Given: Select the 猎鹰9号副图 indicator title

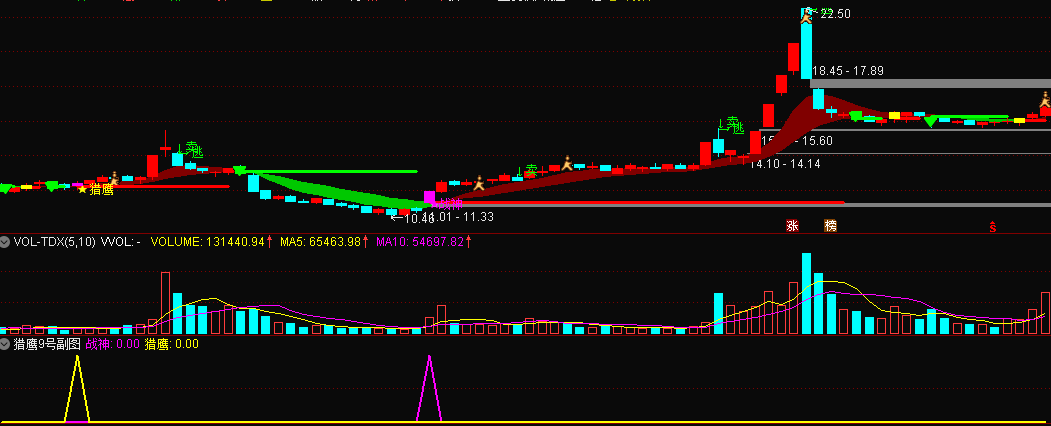Looking at the screenshot, I should point(47,344).
